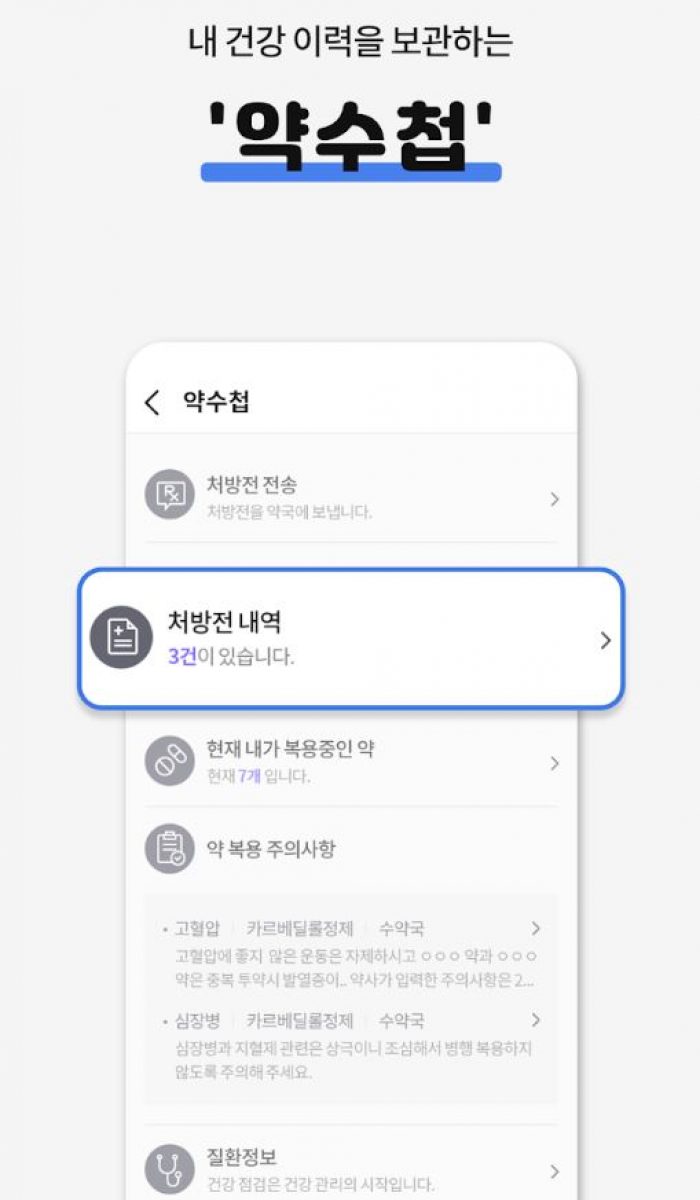Screen dimensions: 700x1200
Task: Tap the clipboard icon for 약 복용 주의사항
Action: [170, 849]
